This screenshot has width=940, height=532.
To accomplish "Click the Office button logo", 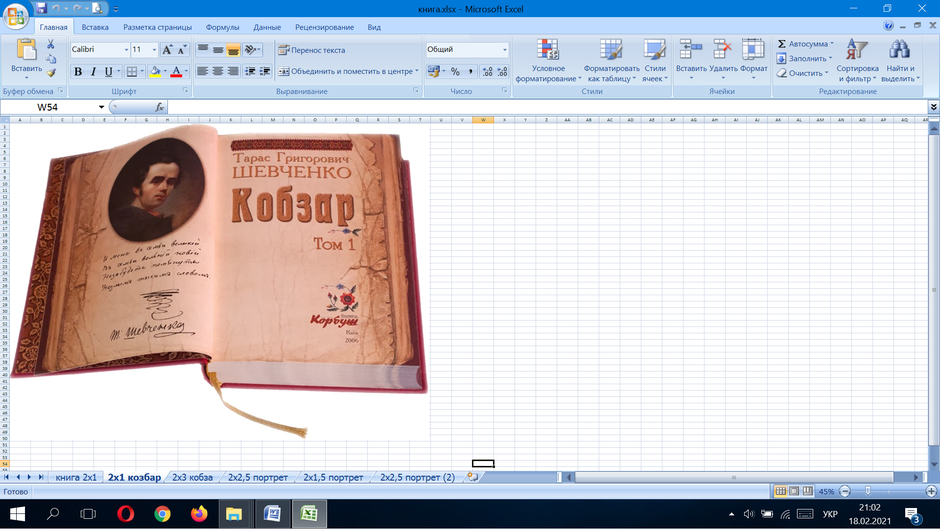I will [x=16, y=16].
